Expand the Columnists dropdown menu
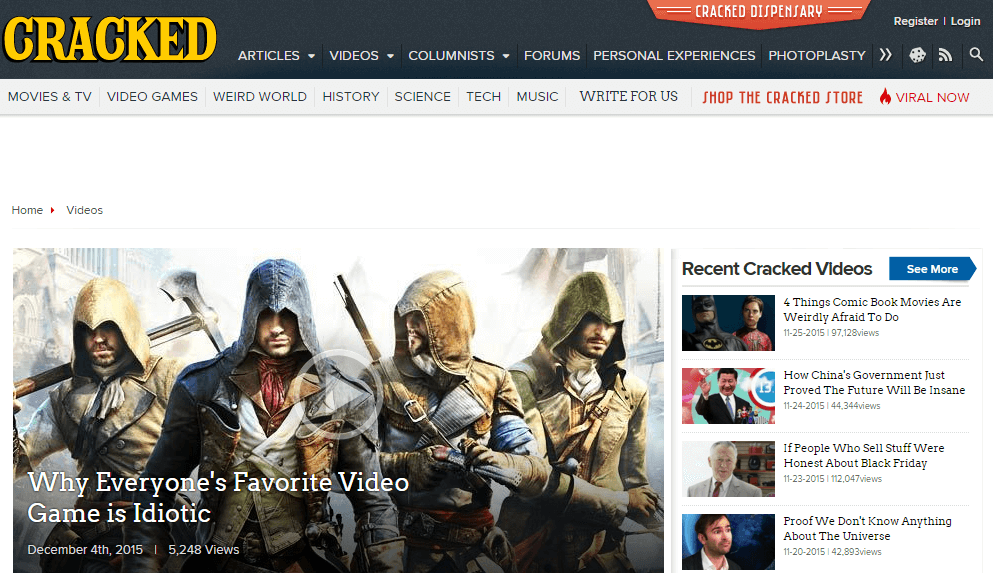This screenshot has width=993, height=573. 459,56
